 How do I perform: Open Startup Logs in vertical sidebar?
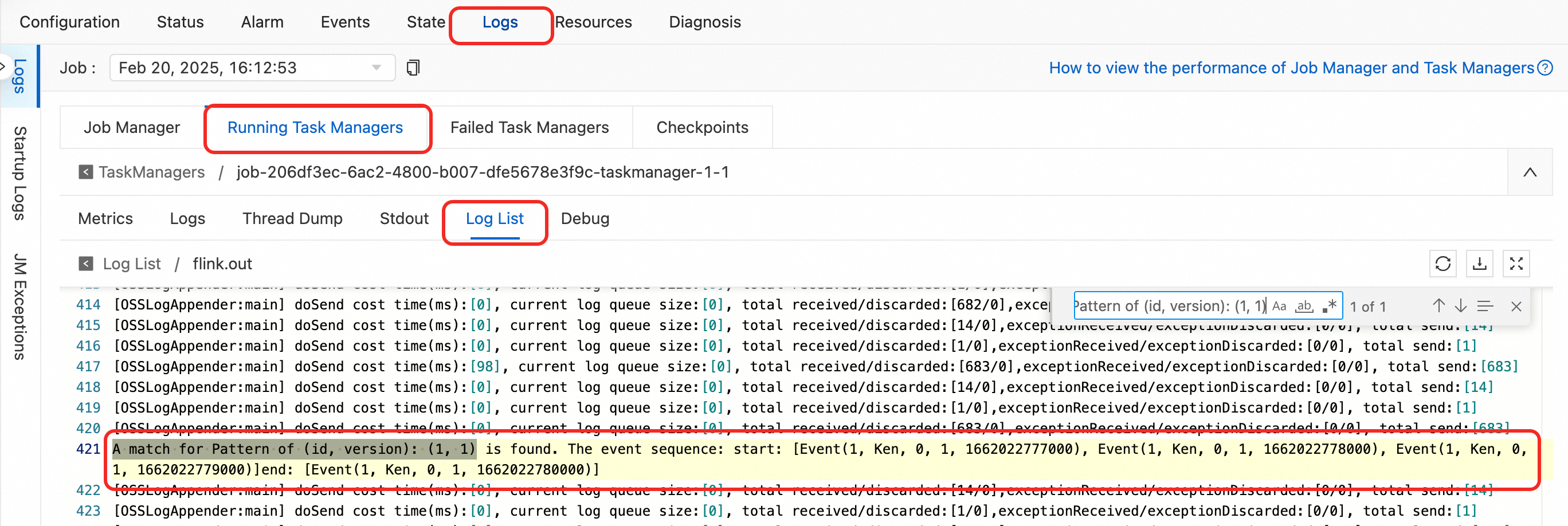19,174
